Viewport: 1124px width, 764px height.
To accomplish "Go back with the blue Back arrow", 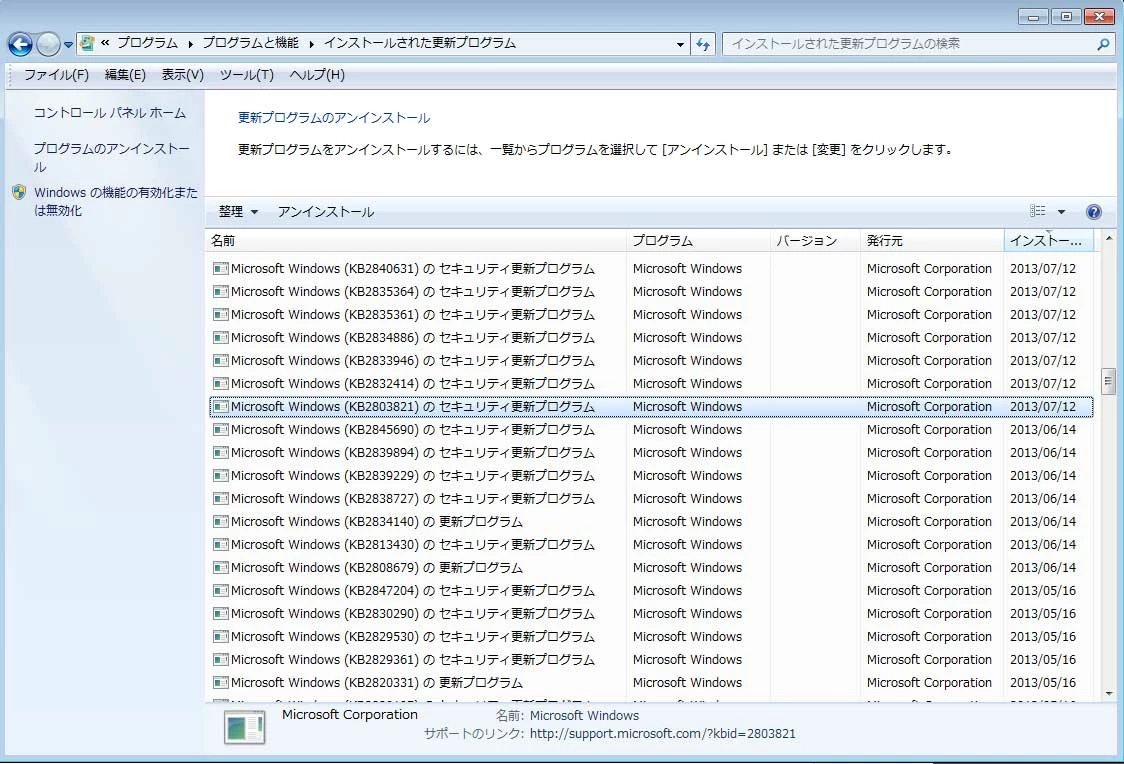I will 20,44.
